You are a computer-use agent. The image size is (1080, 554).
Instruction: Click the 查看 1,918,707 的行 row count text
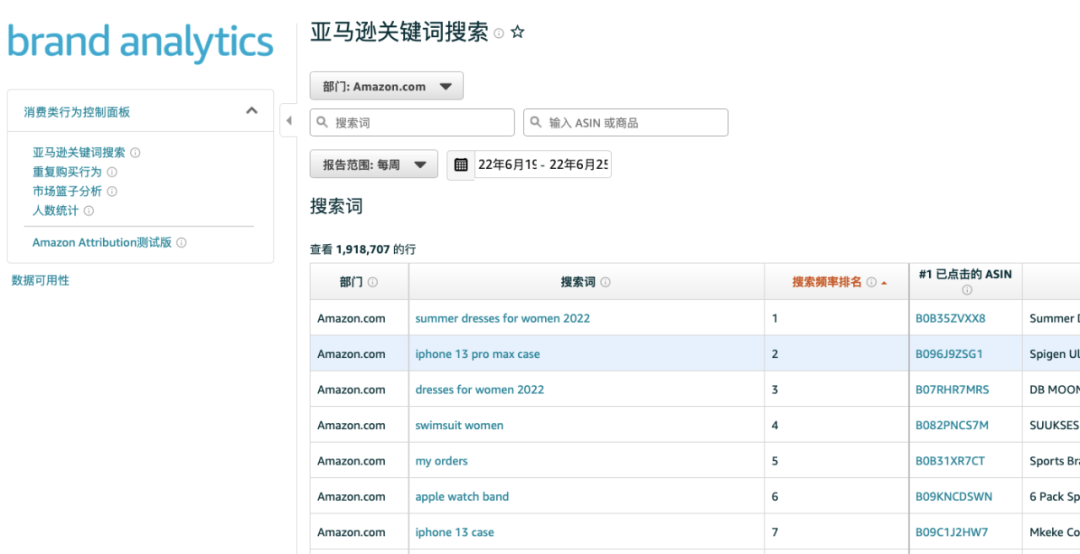coord(363,249)
